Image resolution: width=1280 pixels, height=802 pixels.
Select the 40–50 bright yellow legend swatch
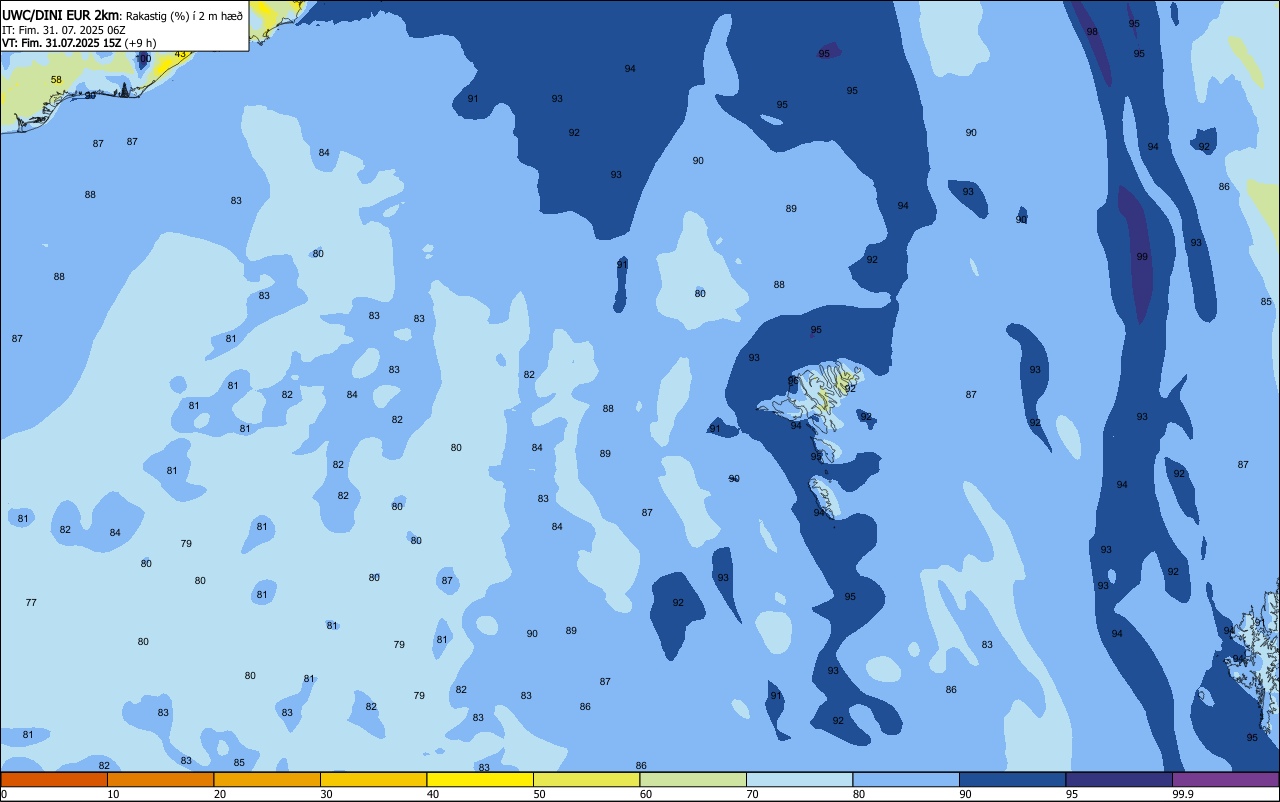pyautogui.click(x=480, y=779)
